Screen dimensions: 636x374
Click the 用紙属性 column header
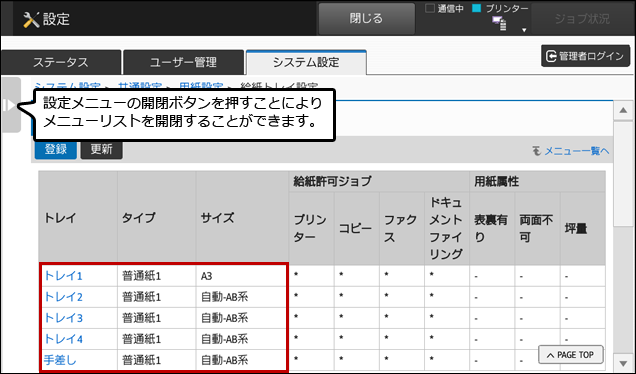537,181
